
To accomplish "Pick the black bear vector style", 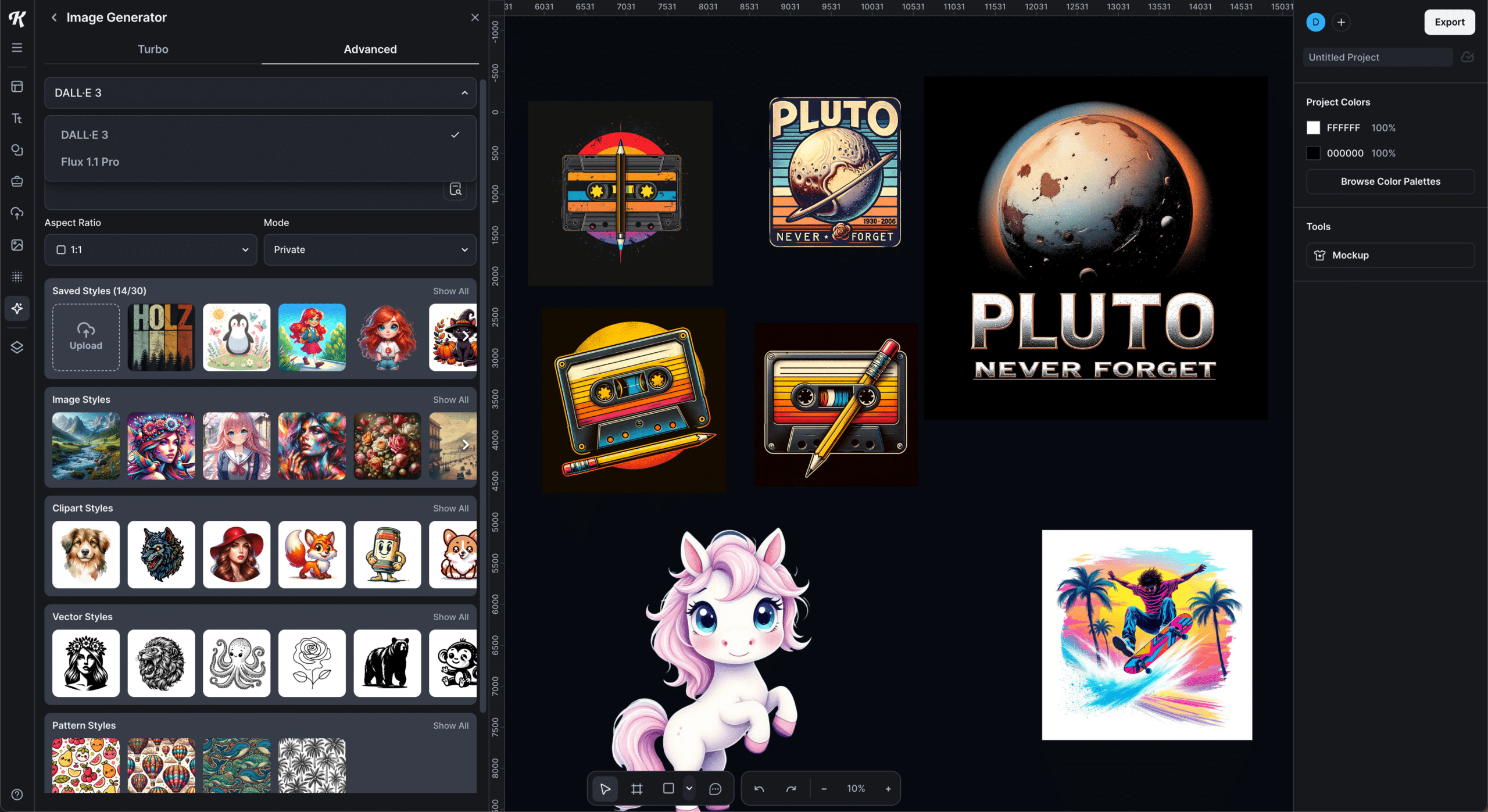I will (x=388, y=663).
